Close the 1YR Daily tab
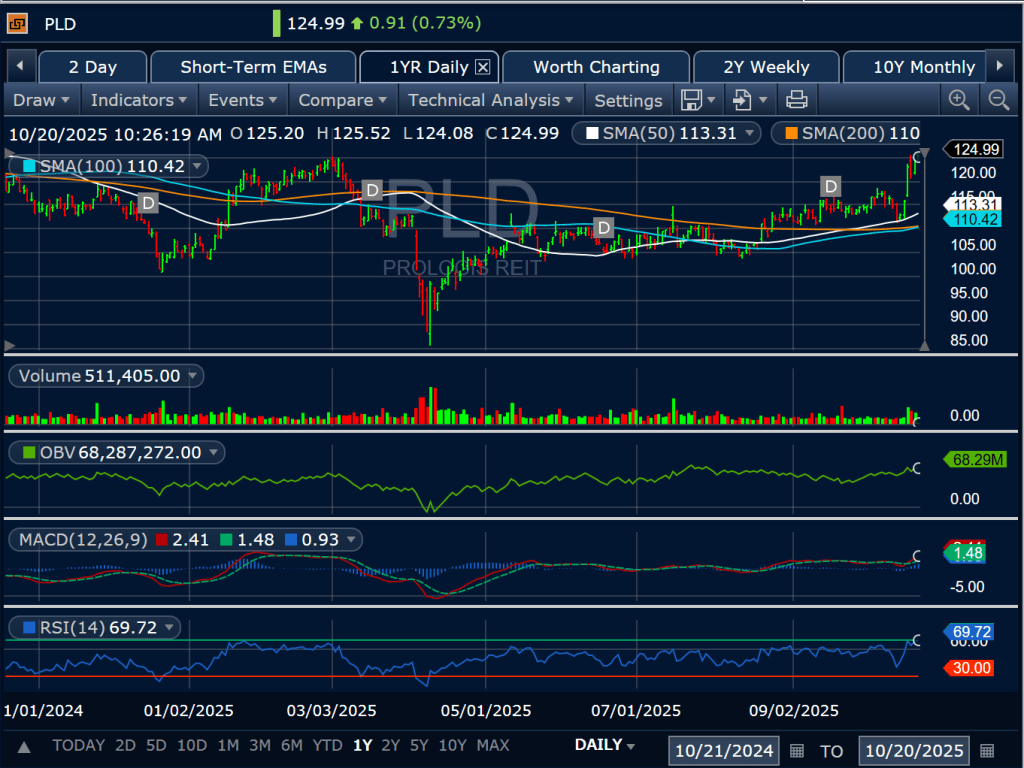 click(483, 67)
